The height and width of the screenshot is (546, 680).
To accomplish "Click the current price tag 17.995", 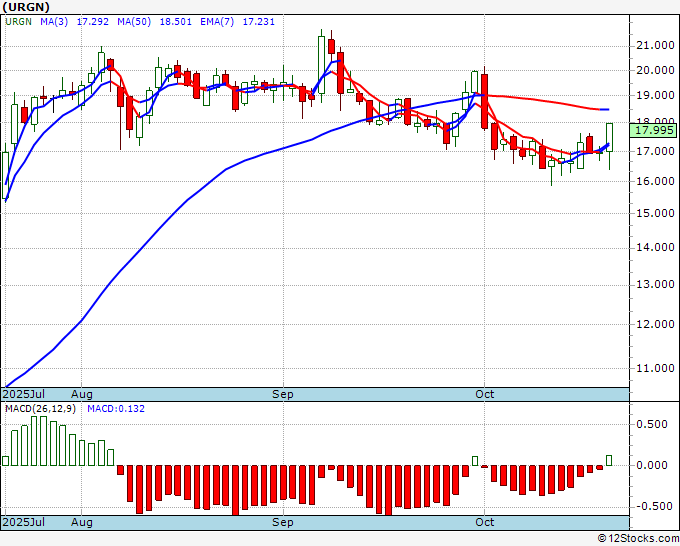I will (x=653, y=130).
